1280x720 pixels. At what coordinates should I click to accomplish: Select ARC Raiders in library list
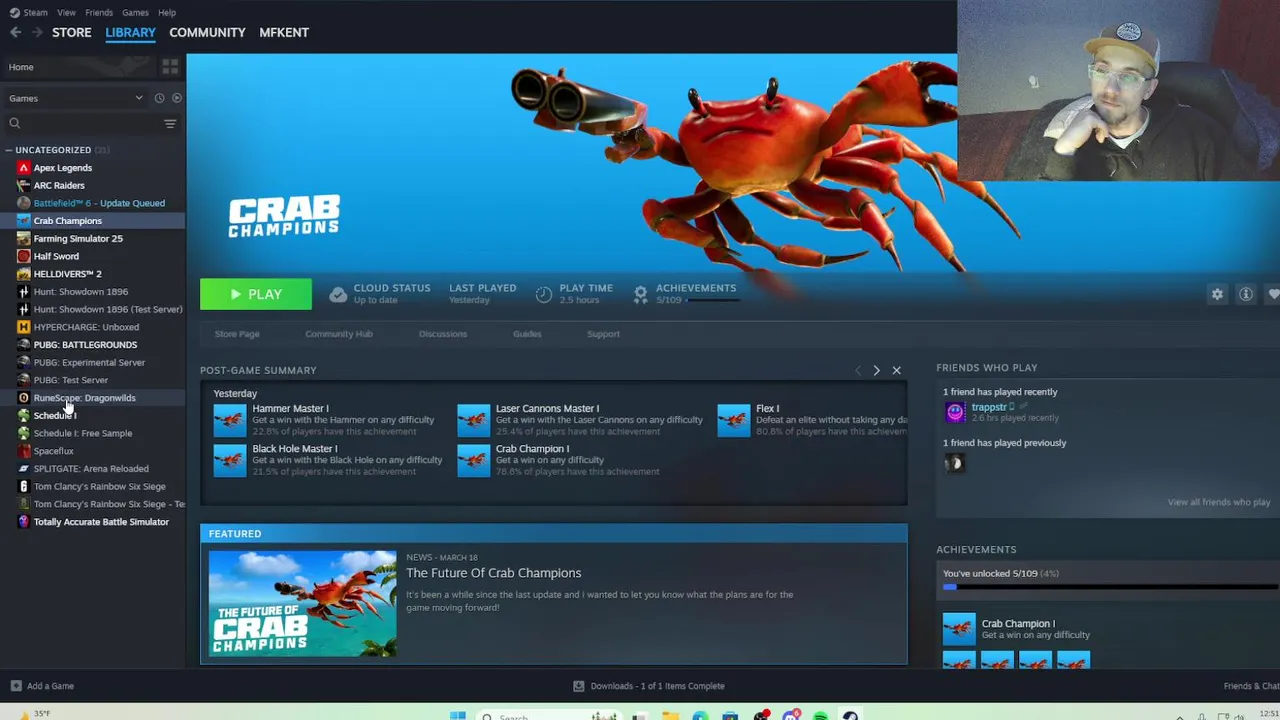pos(59,185)
